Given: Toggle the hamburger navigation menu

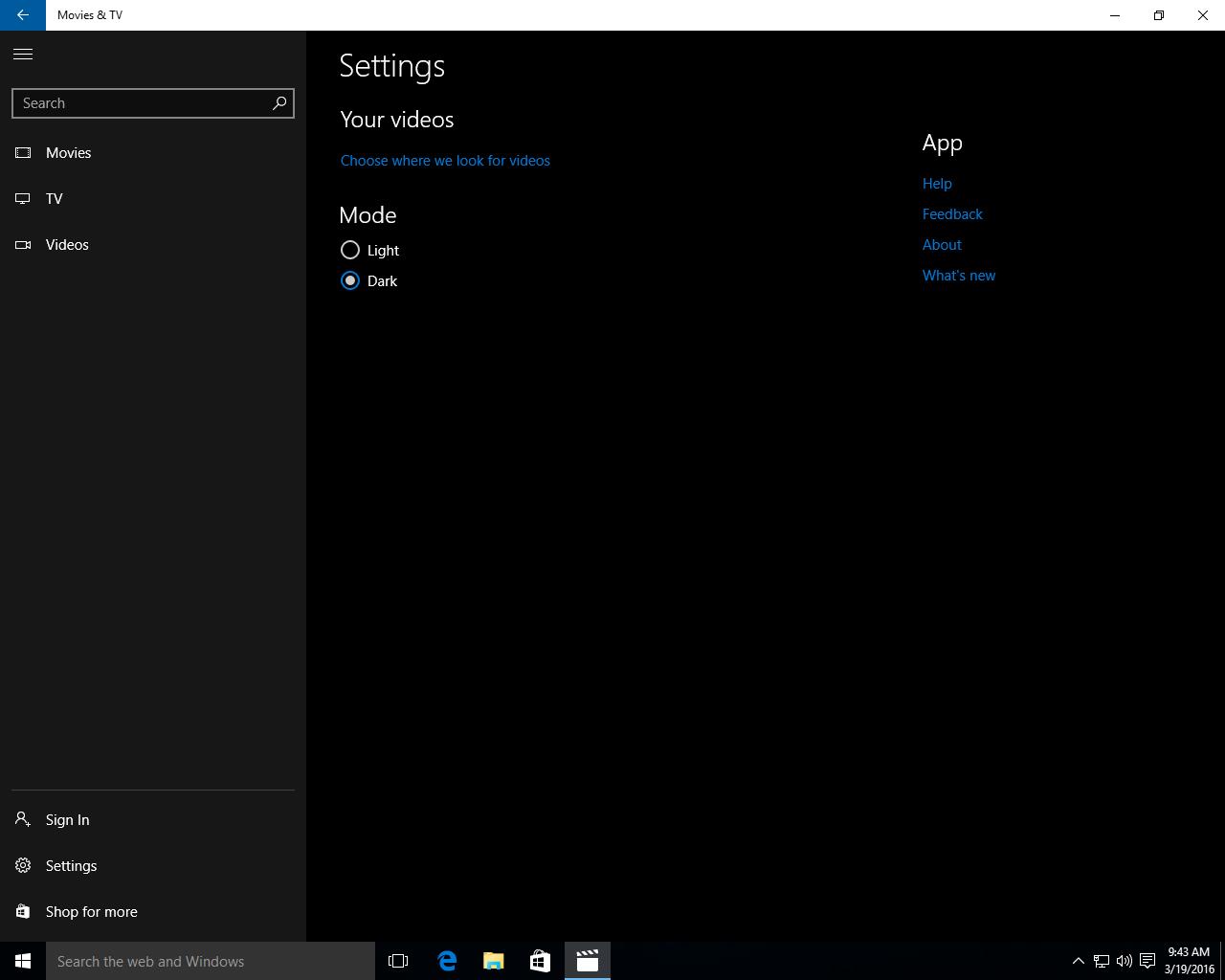Looking at the screenshot, I should 23,54.
